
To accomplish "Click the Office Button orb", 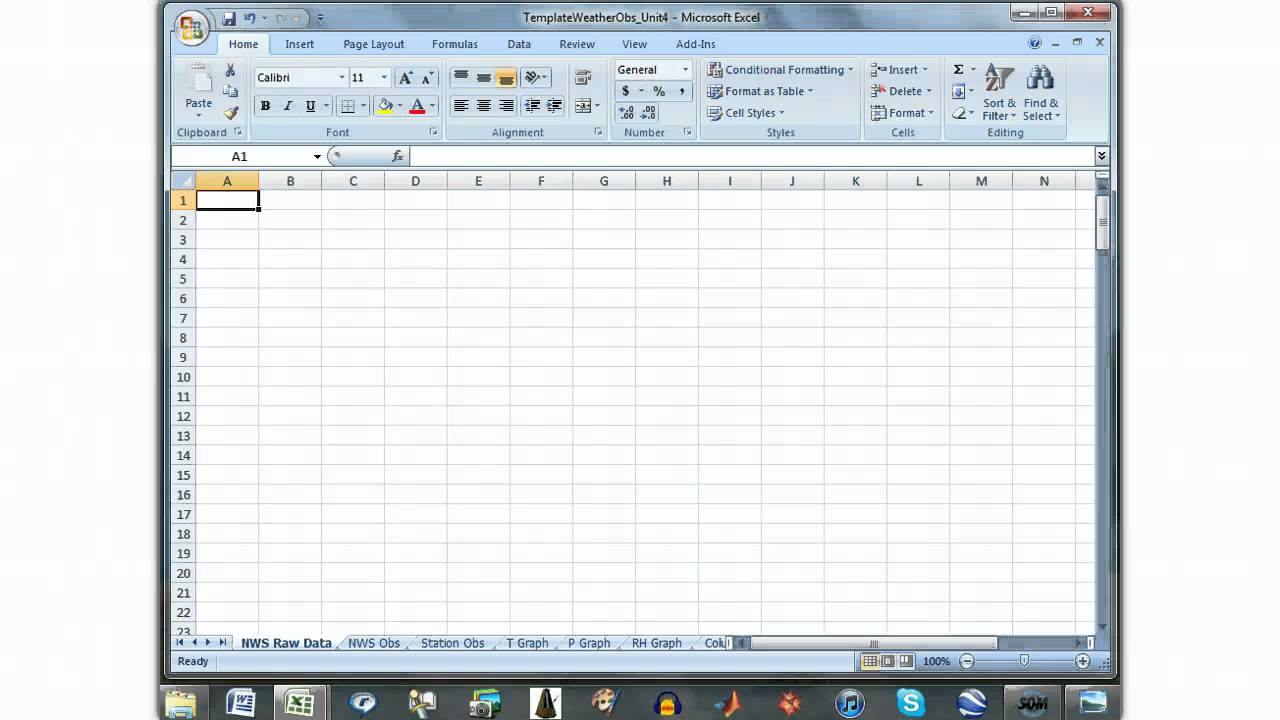I will [191, 27].
